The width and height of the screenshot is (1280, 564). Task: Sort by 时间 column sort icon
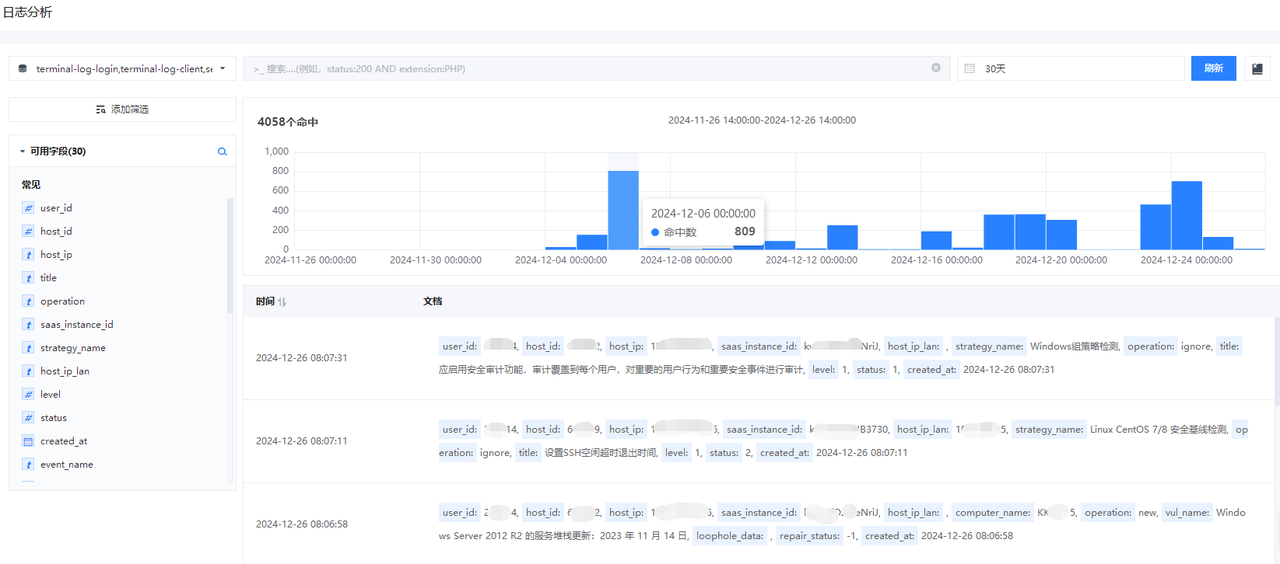282,301
